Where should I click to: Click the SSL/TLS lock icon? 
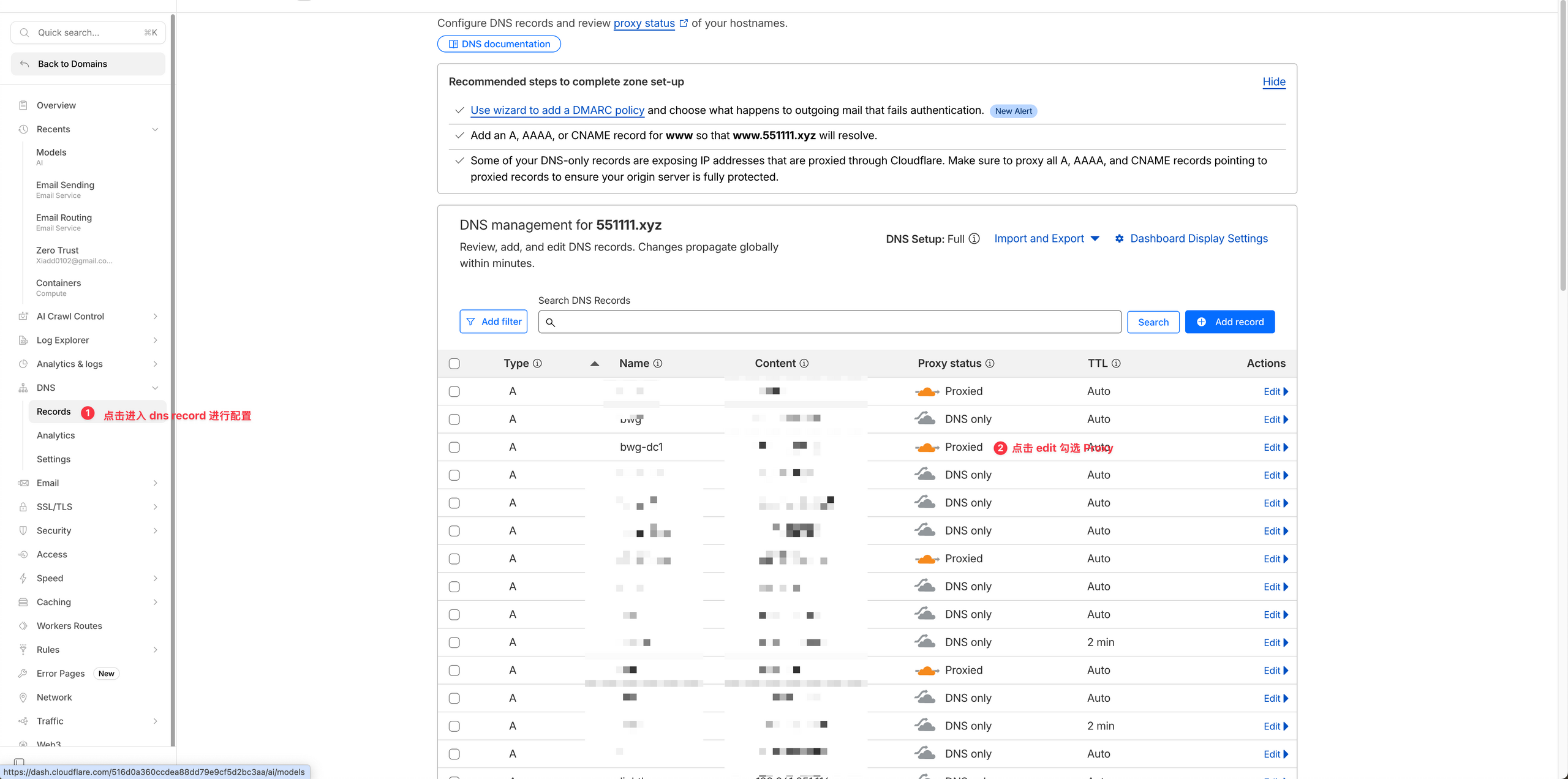pos(23,506)
